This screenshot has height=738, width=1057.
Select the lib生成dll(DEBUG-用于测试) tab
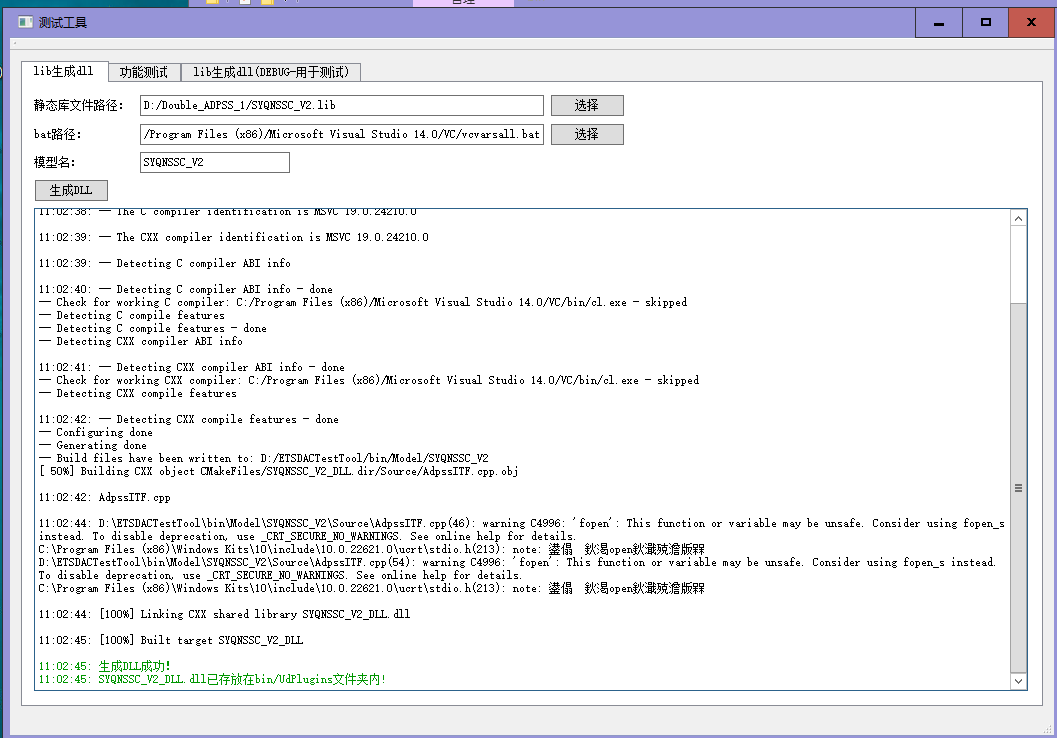[x=271, y=72]
